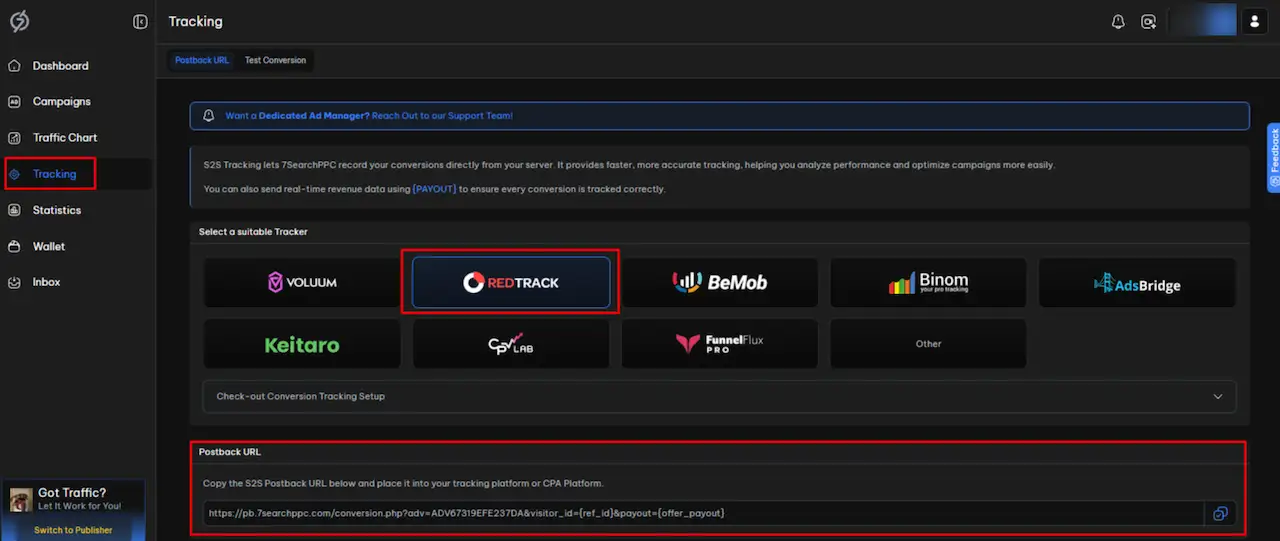Open notifications with the bell icon

[x=1118, y=22]
